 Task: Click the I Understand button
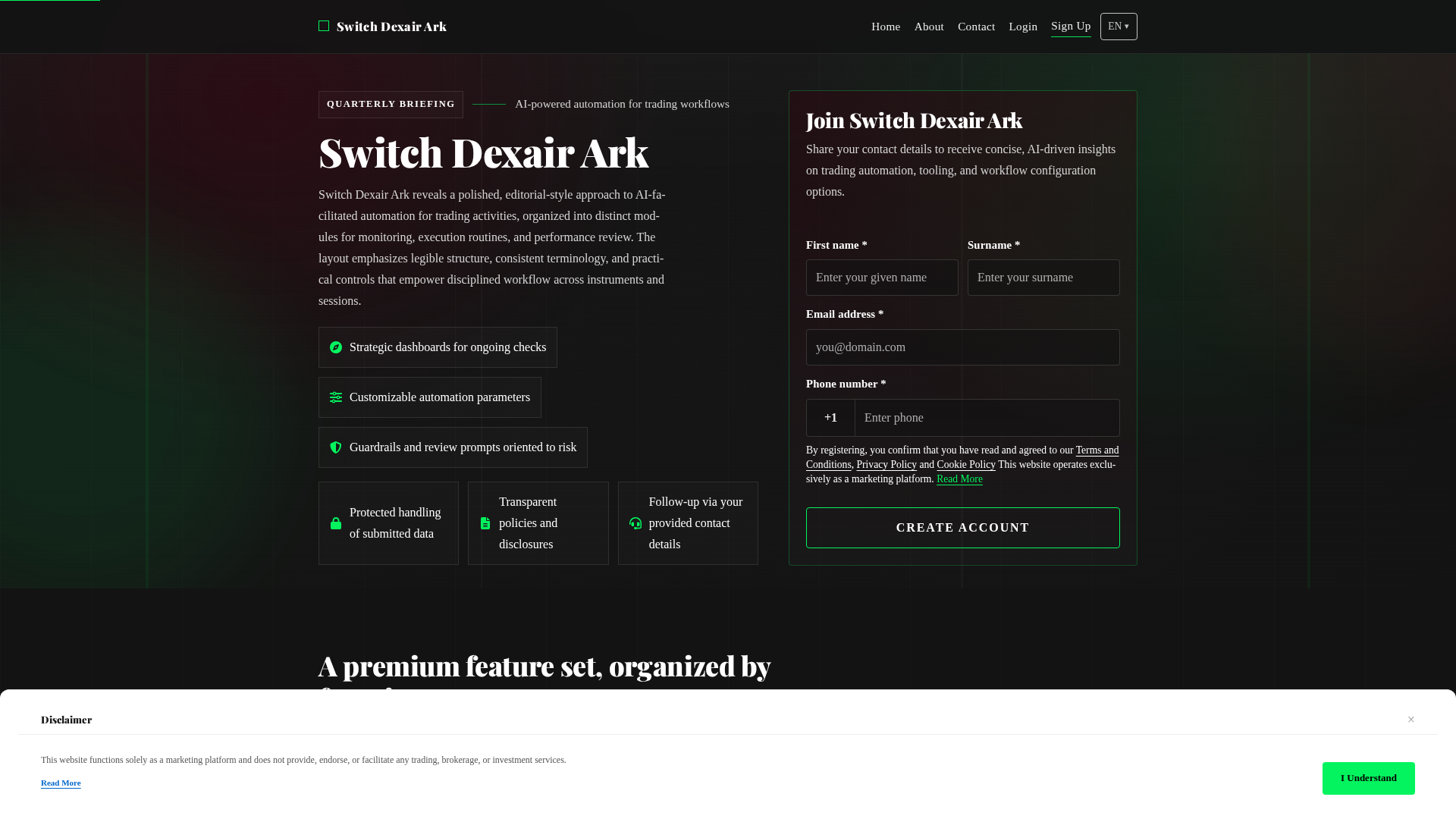click(1369, 778)
